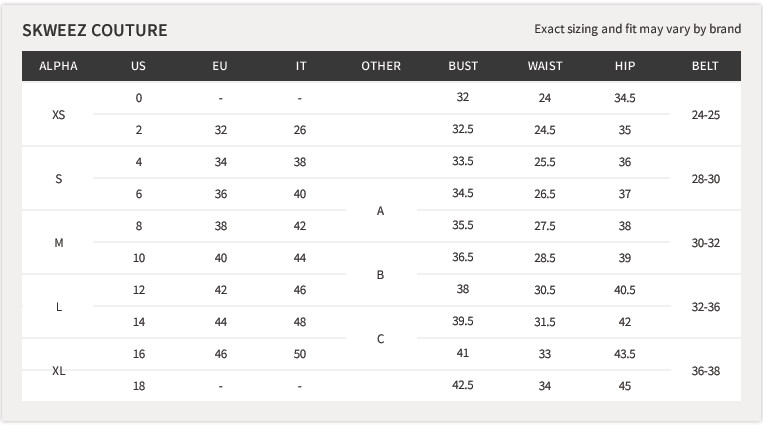This screenshot has height=441, width=763.
Task: Select hip measurement 40.5 cell
Action: pyautogui.click(x=625, y=290)
